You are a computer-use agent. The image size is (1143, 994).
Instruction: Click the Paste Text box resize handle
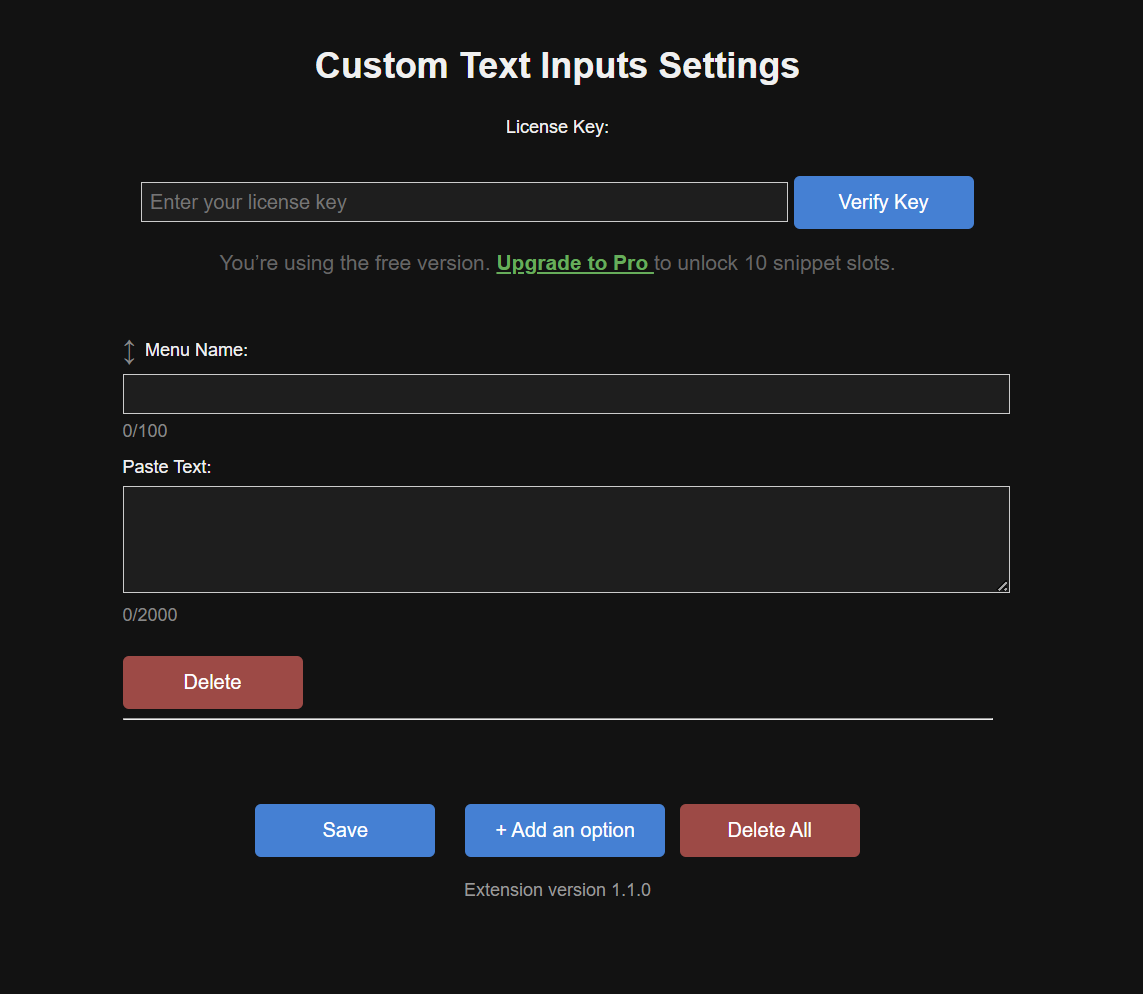1003,586
